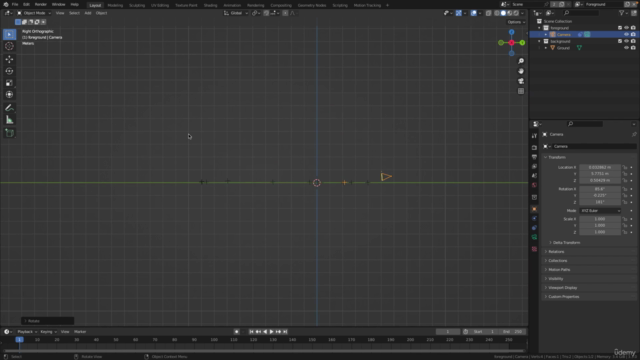Screen dimensions: 640x360
Task: Open the timeline Keying popover
Action: click(48, 332)
